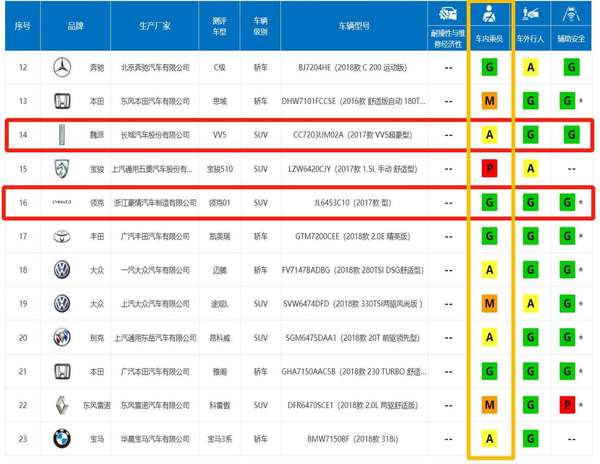Click vehicle model SVW6474DFD cell
600x464 pixels.
(352, 304)
